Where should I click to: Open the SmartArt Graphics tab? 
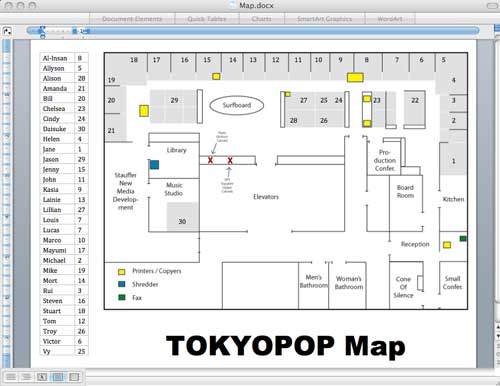coord(324,19)
